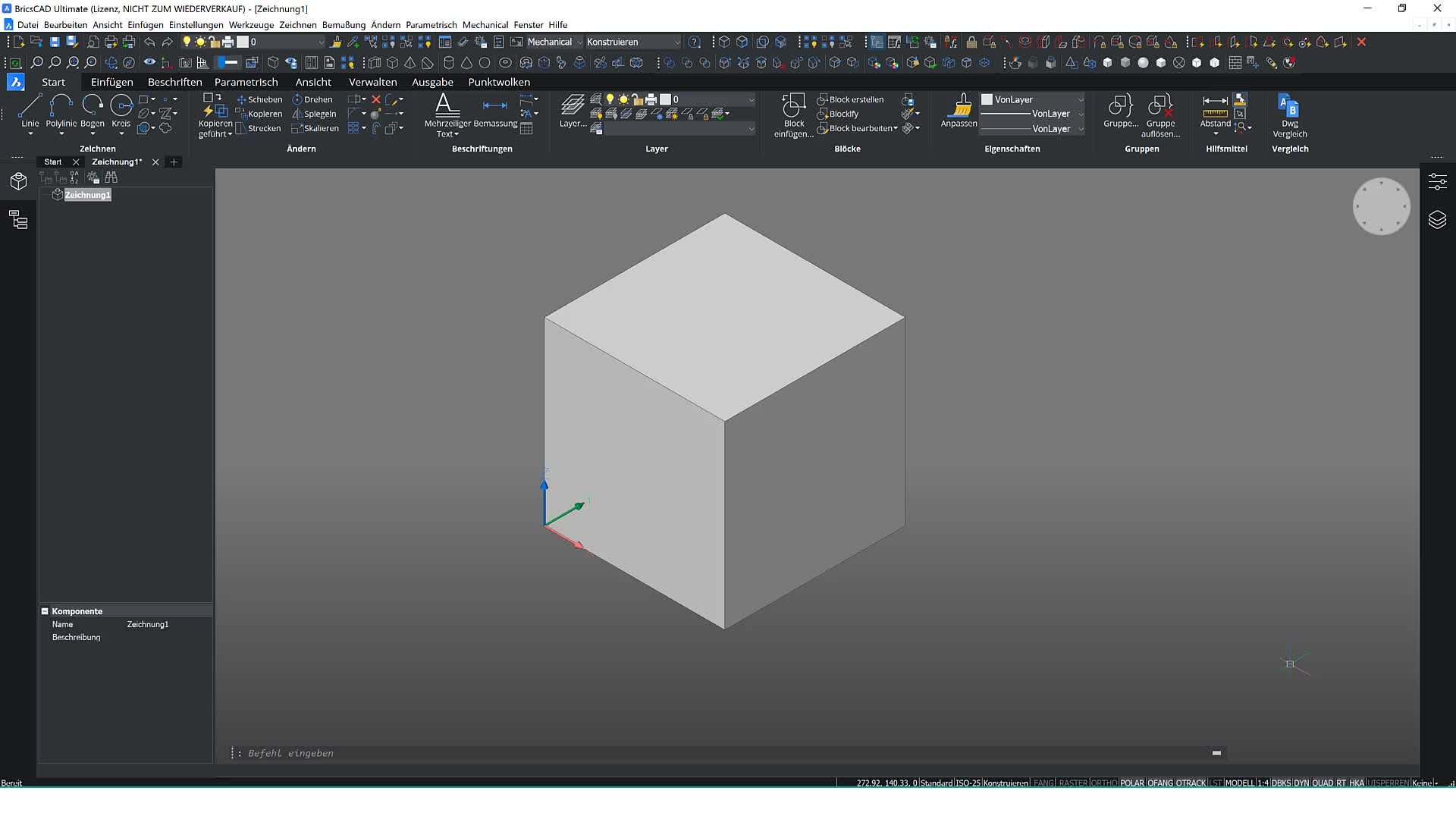This screenshot has width=1456, height=819.
Task: Select the Polylinie tool
Action: 61,111
